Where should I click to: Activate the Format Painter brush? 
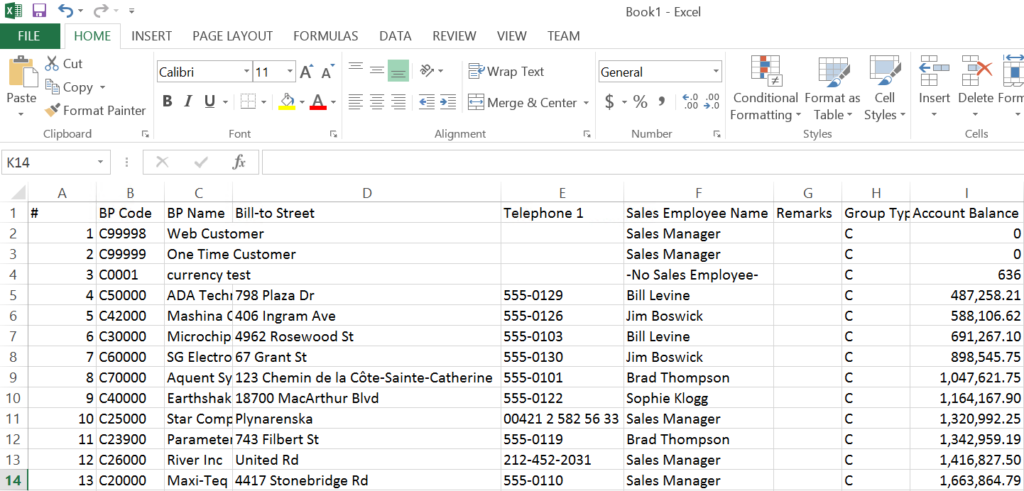(x=95, y=110)
